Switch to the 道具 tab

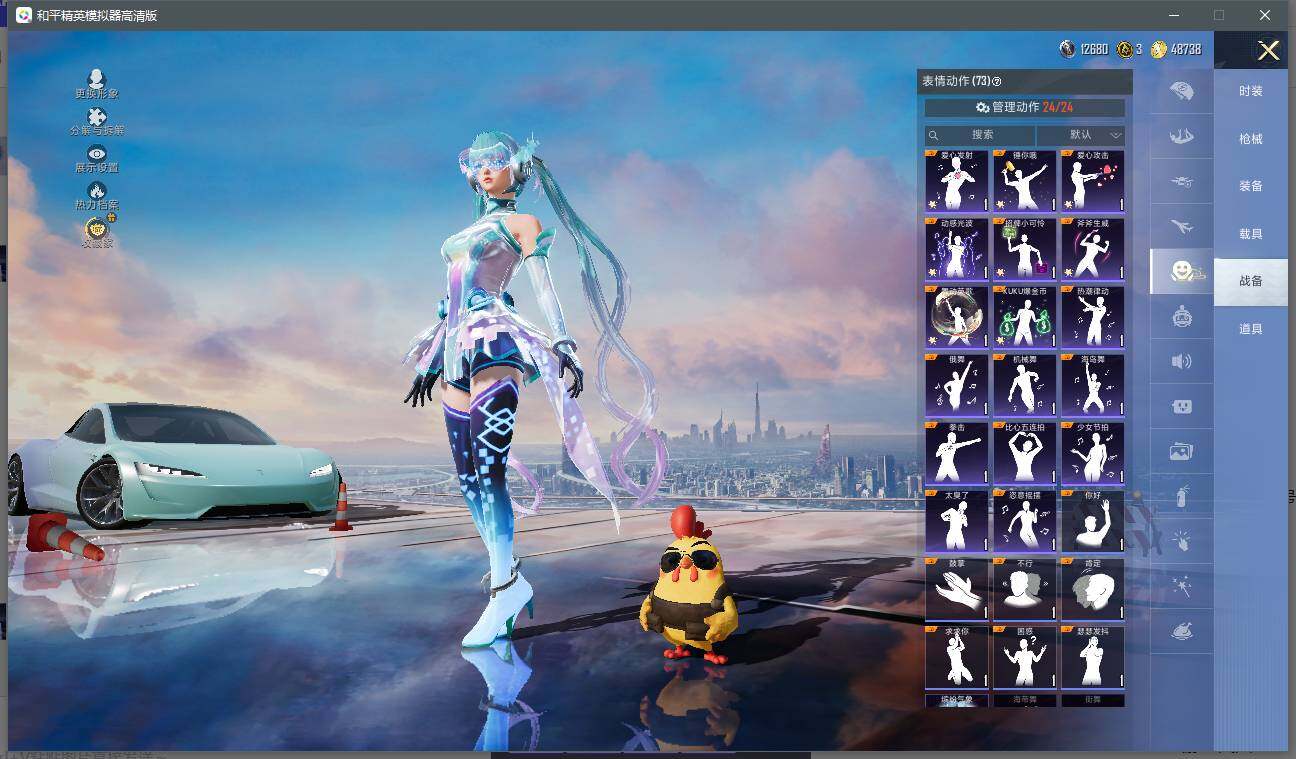[x=1251, y=329]
